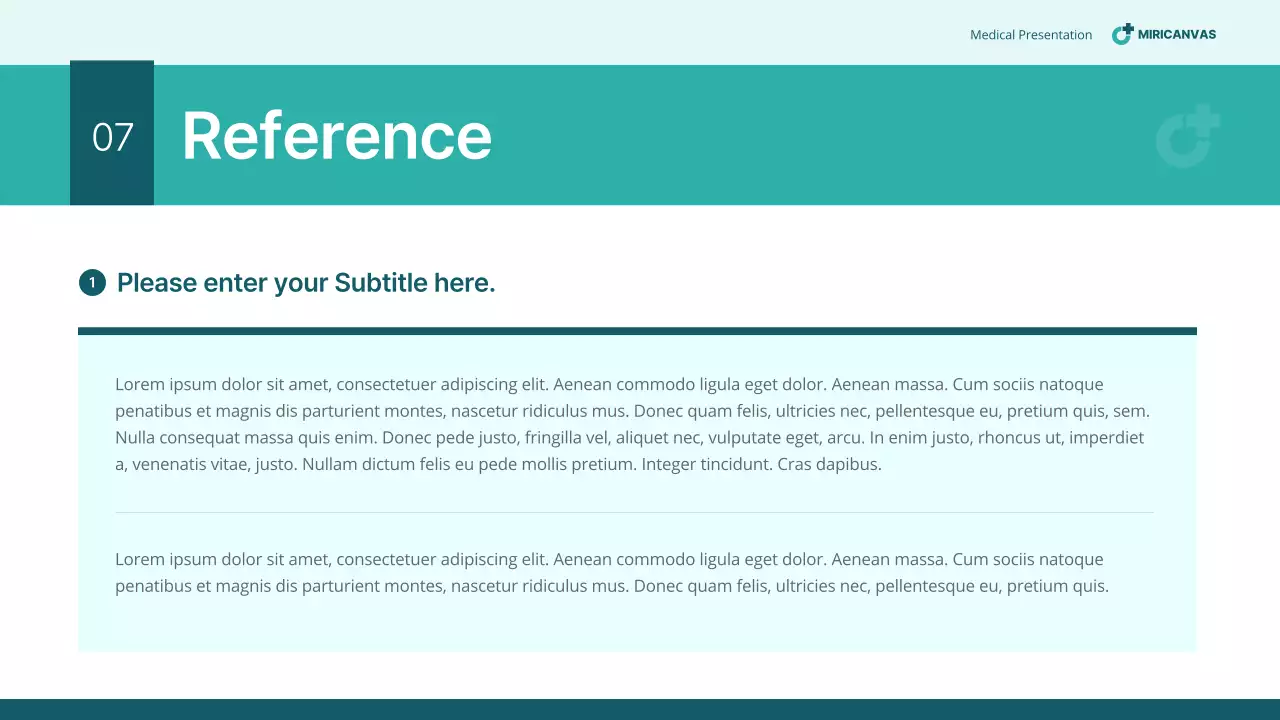1280x720 pixels.
Task: Click the dark "07" section number box
Action: (112, 135)
